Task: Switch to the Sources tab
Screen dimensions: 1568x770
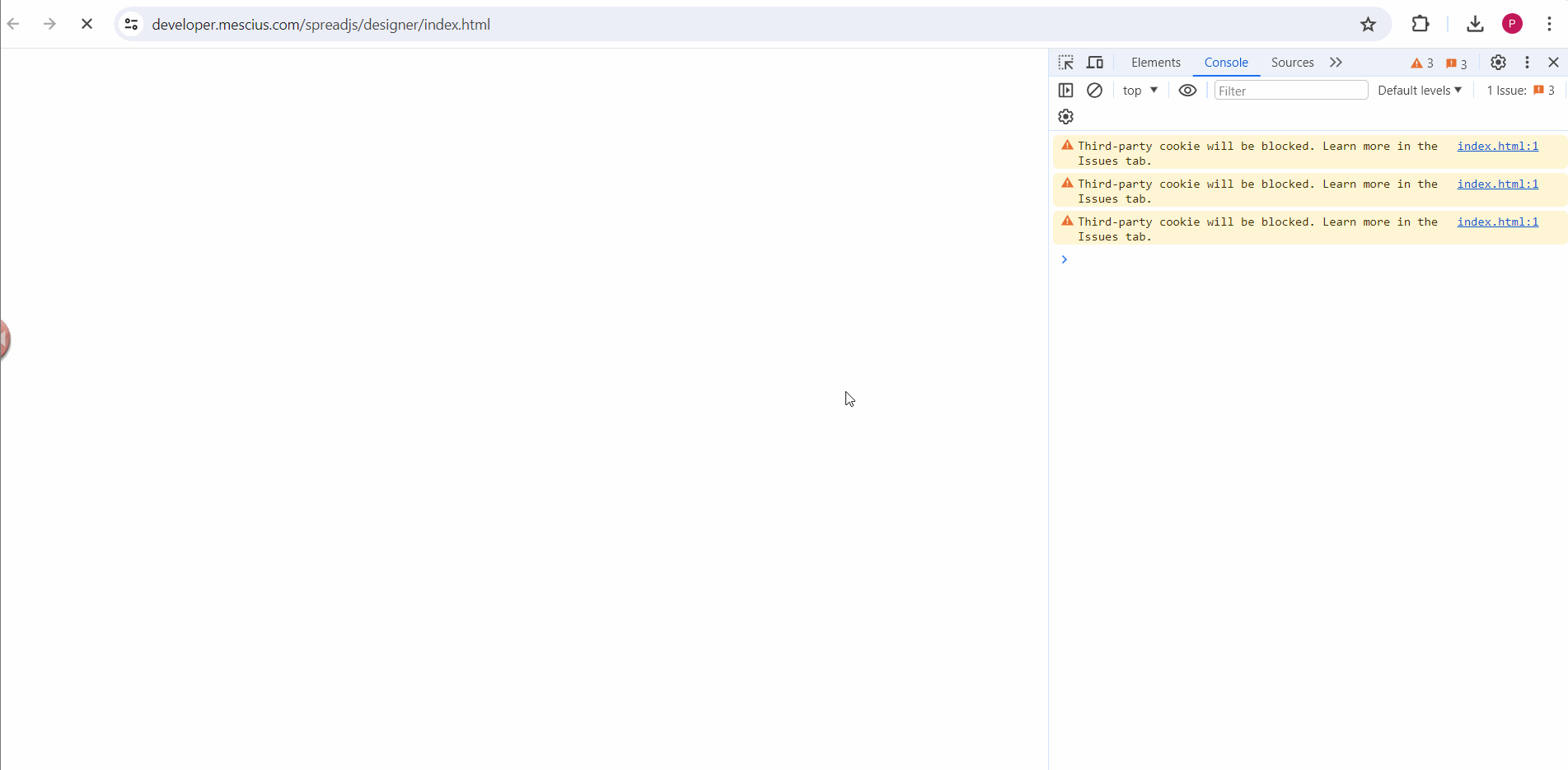Action: pyautogui.click(x=1292, y=63)
